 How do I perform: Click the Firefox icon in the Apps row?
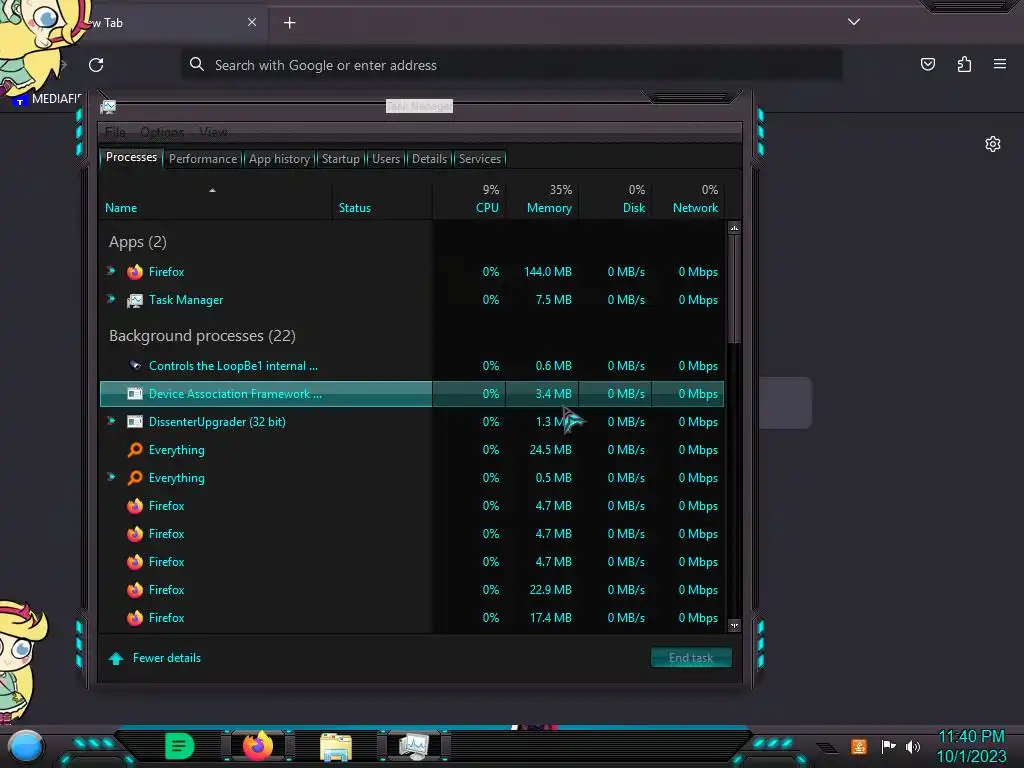click(135, 272)
